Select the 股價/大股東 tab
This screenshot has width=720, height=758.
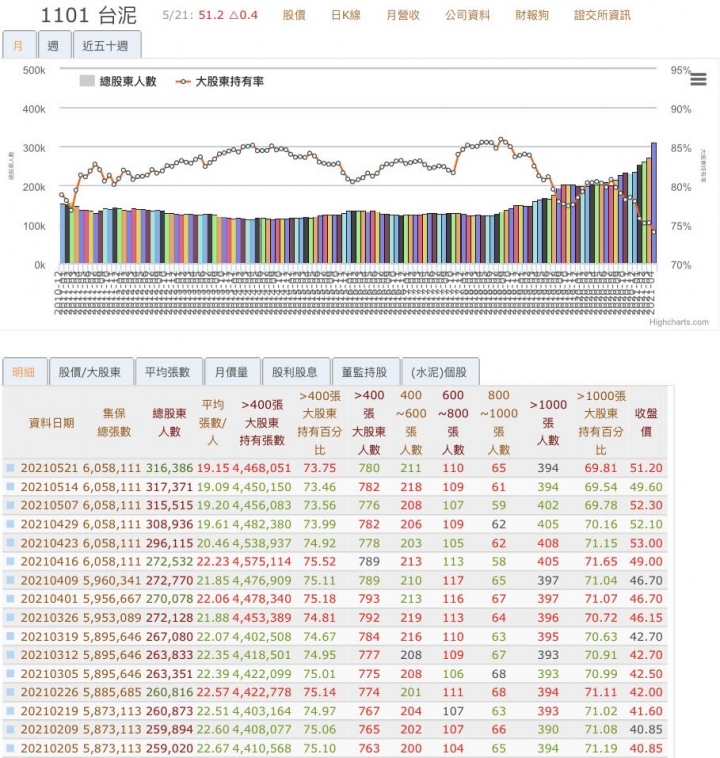point(90,372)
